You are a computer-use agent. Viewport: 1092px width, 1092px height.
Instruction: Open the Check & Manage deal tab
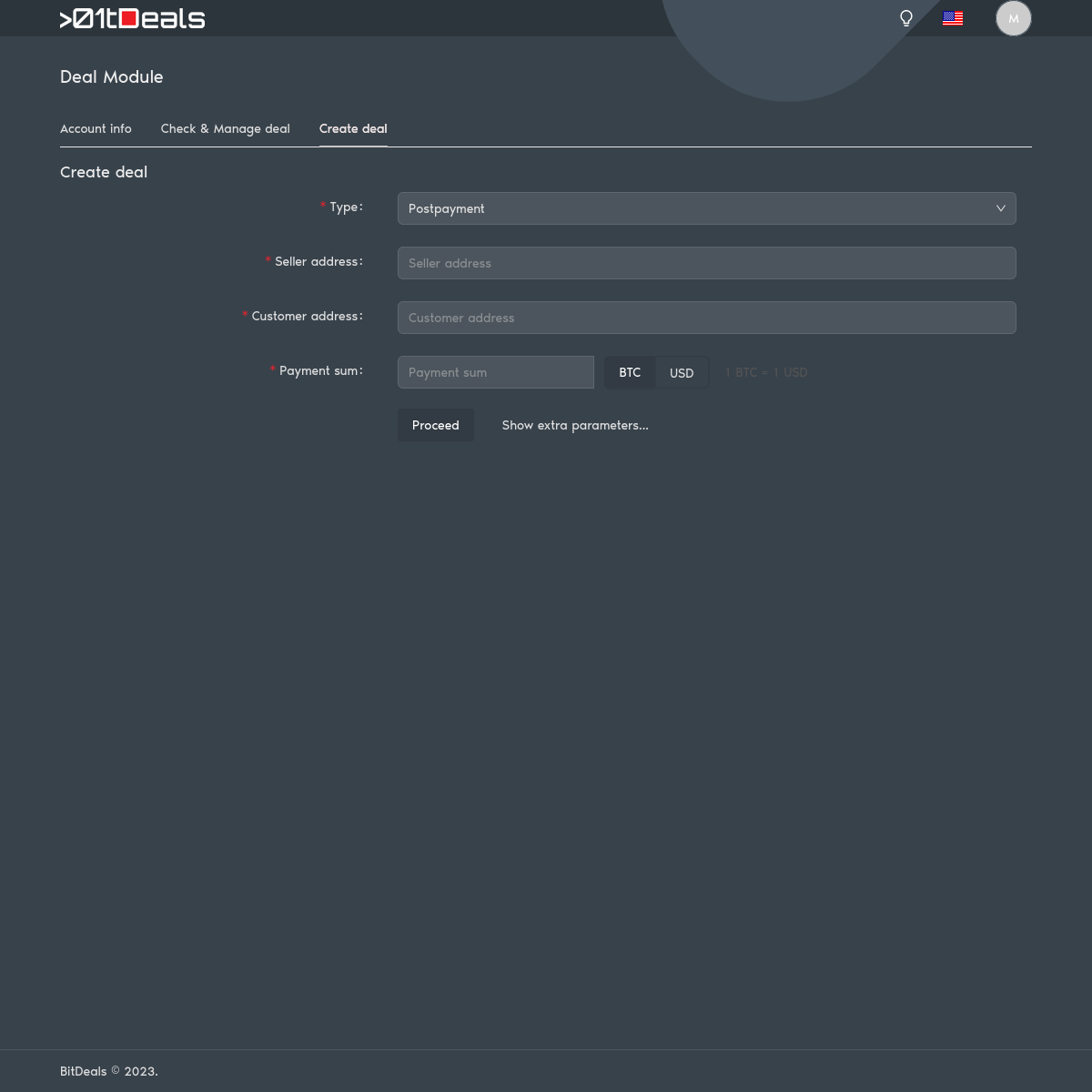click(226, 128)
